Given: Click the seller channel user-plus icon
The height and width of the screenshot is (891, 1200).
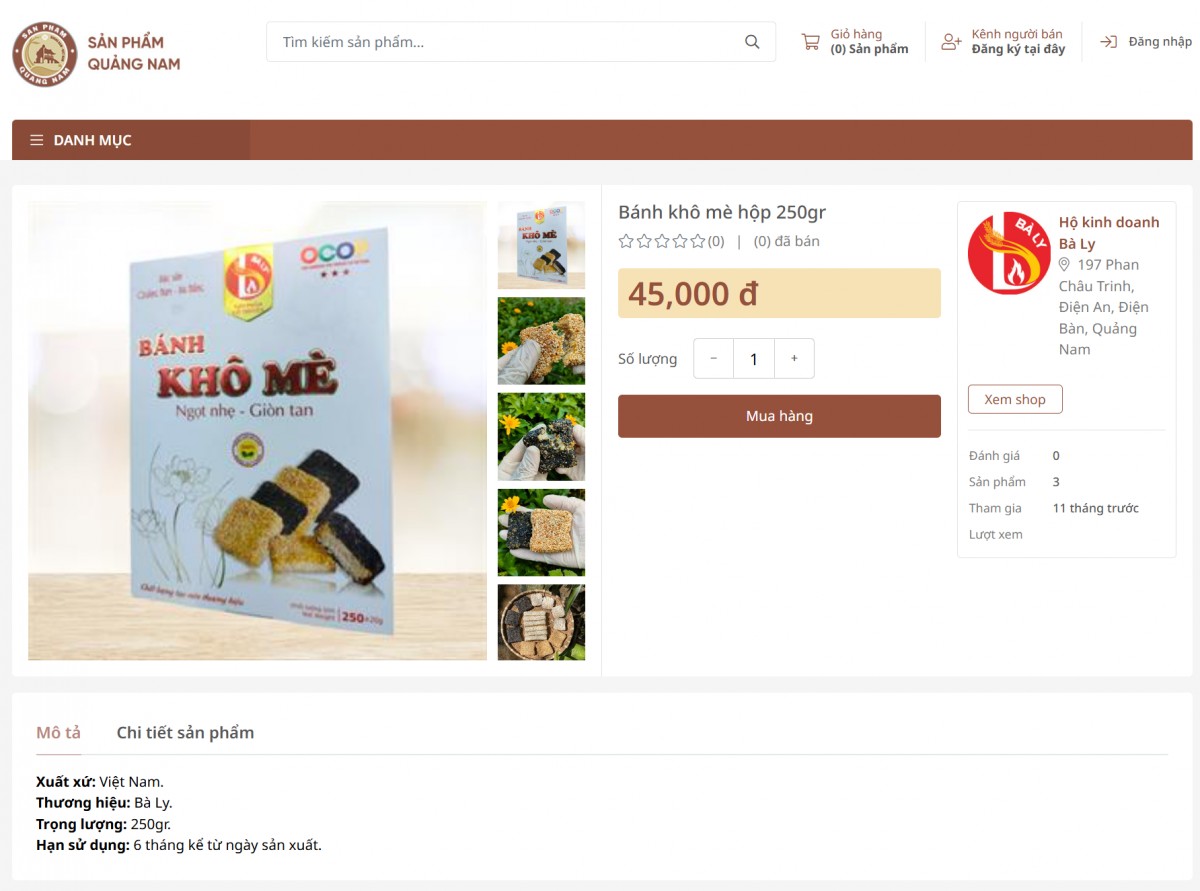Looking at the screenshot, I should [951, 42].
